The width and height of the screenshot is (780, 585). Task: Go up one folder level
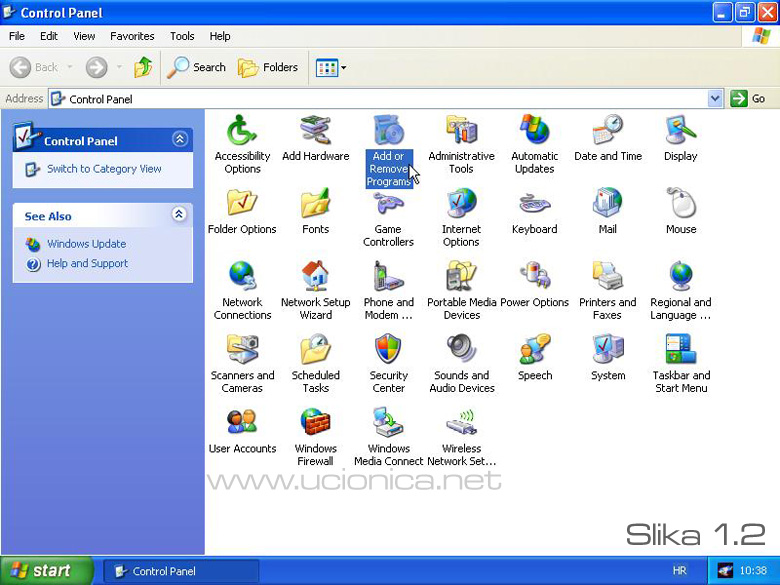point(143,67)
